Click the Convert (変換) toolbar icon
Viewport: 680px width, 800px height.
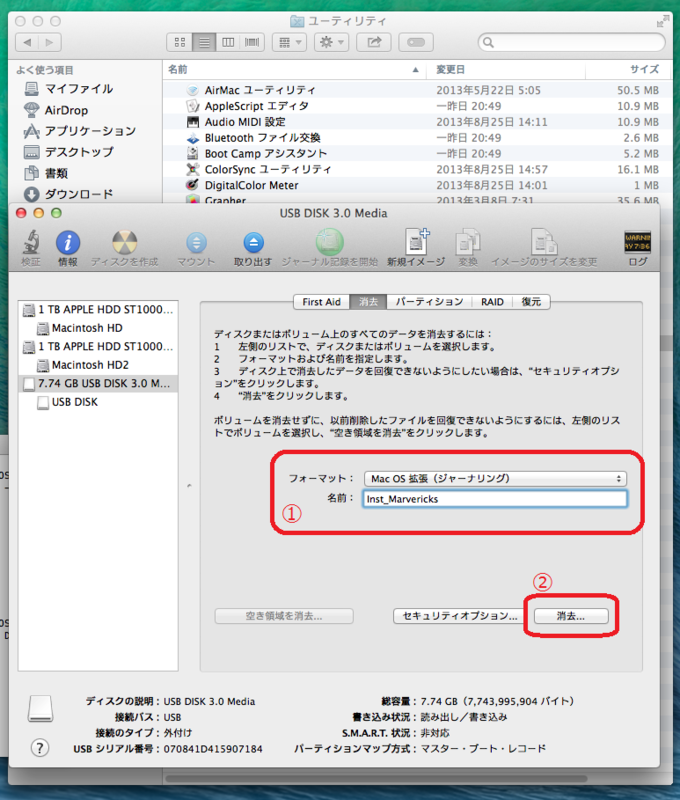tap(468, 241)
